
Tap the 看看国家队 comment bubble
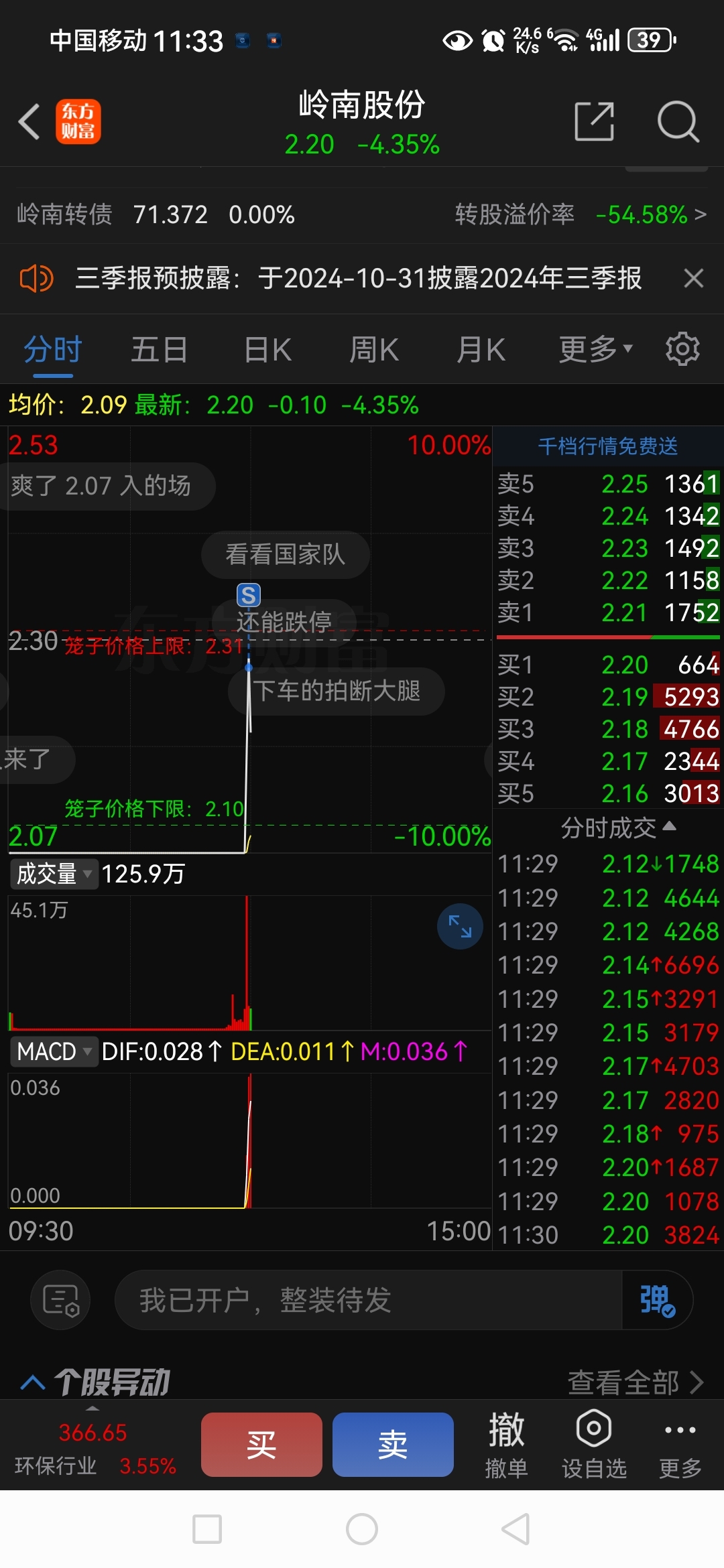point(286,554)
